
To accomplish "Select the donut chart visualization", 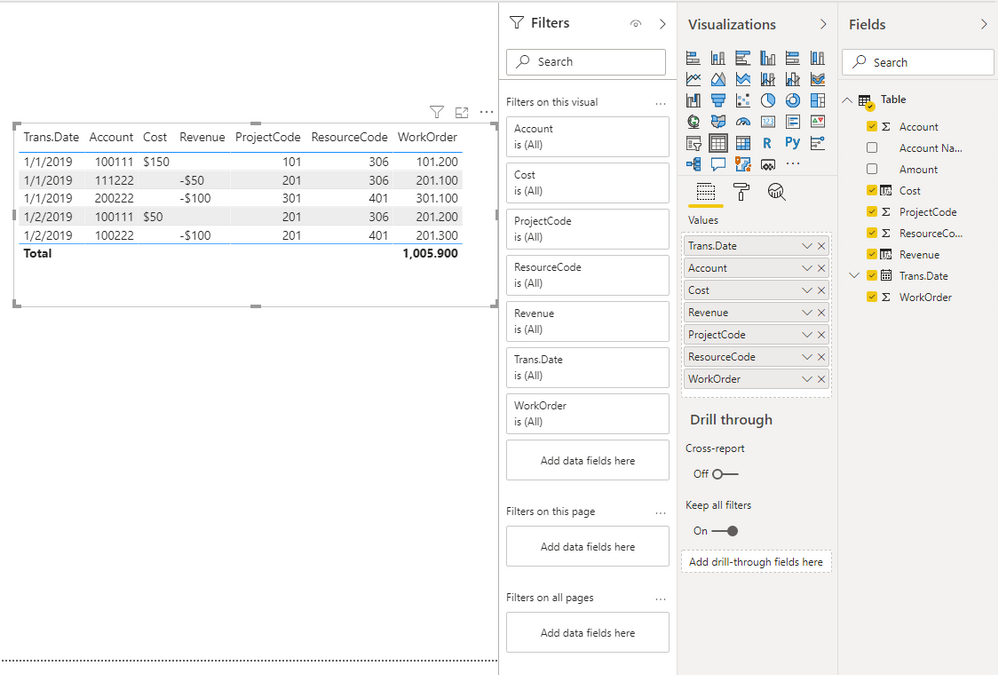I will (x=792, y=101).
